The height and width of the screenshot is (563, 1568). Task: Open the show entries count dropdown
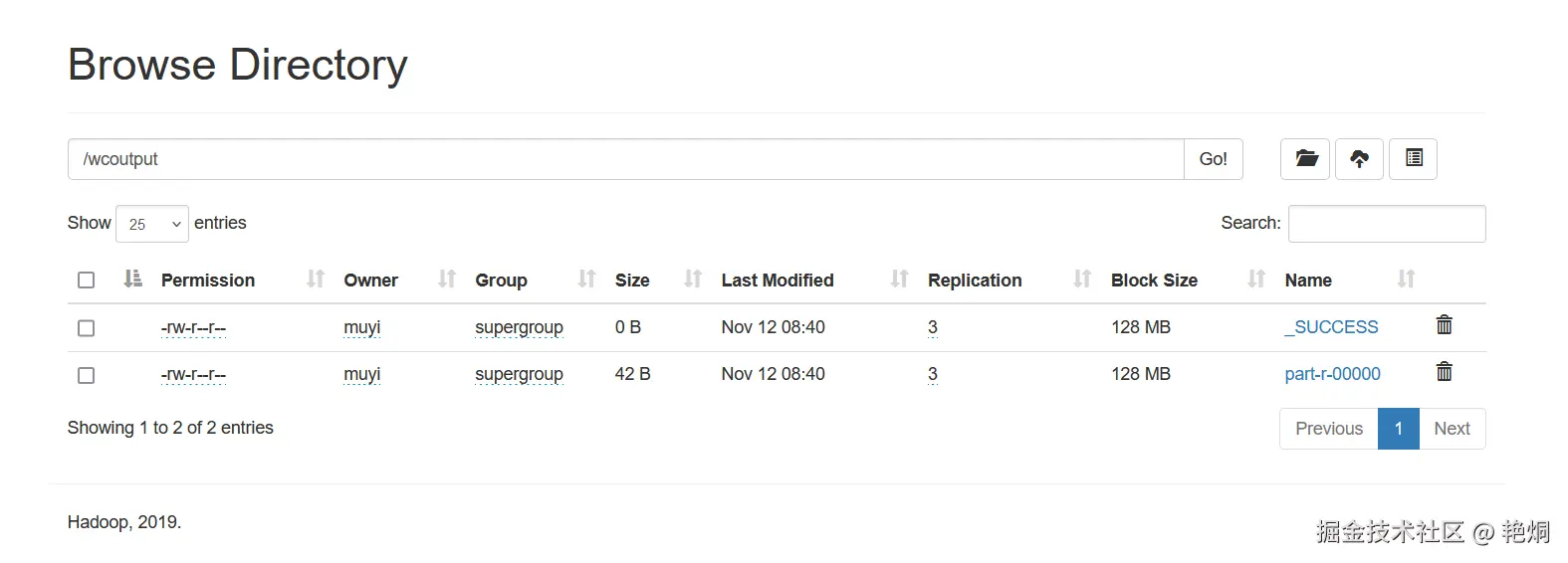point(152,224)
